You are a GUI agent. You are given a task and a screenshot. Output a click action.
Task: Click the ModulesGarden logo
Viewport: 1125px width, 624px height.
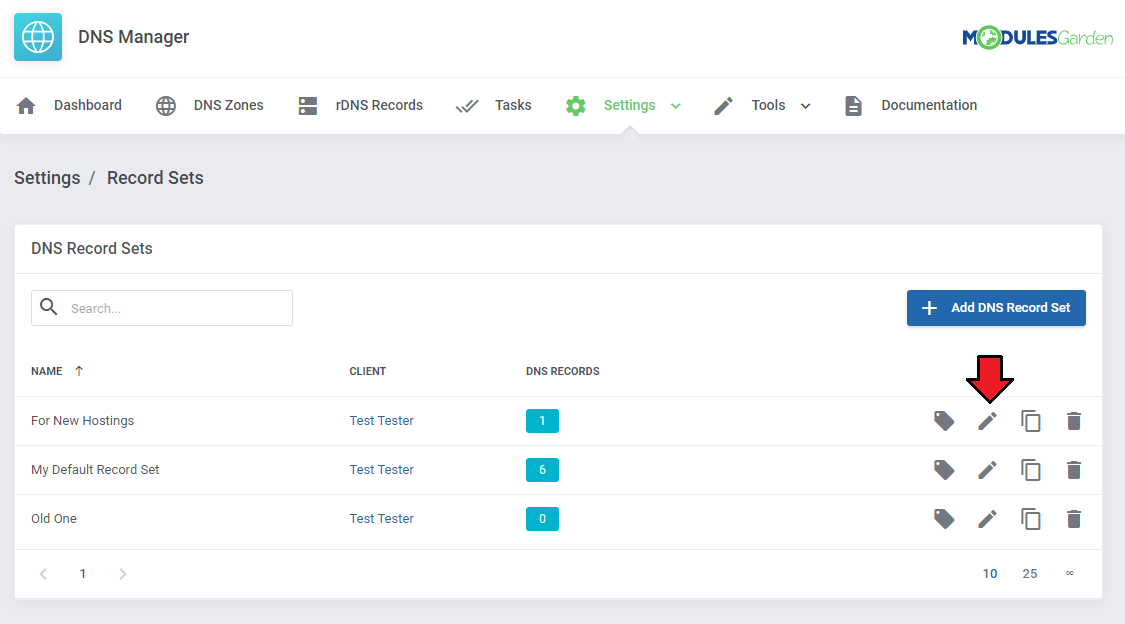(x=1037, y=37)
